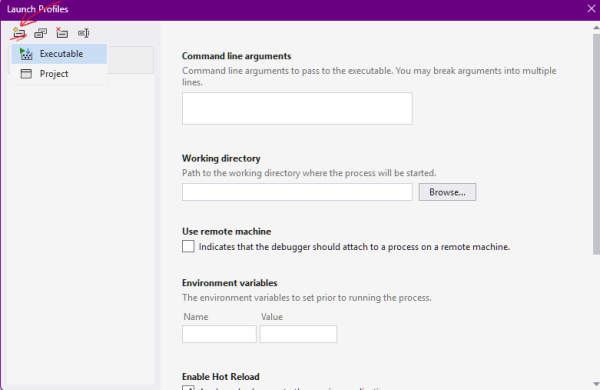
Task: Enable the Use remote machine checkbox
Action: tap(188, 246)
